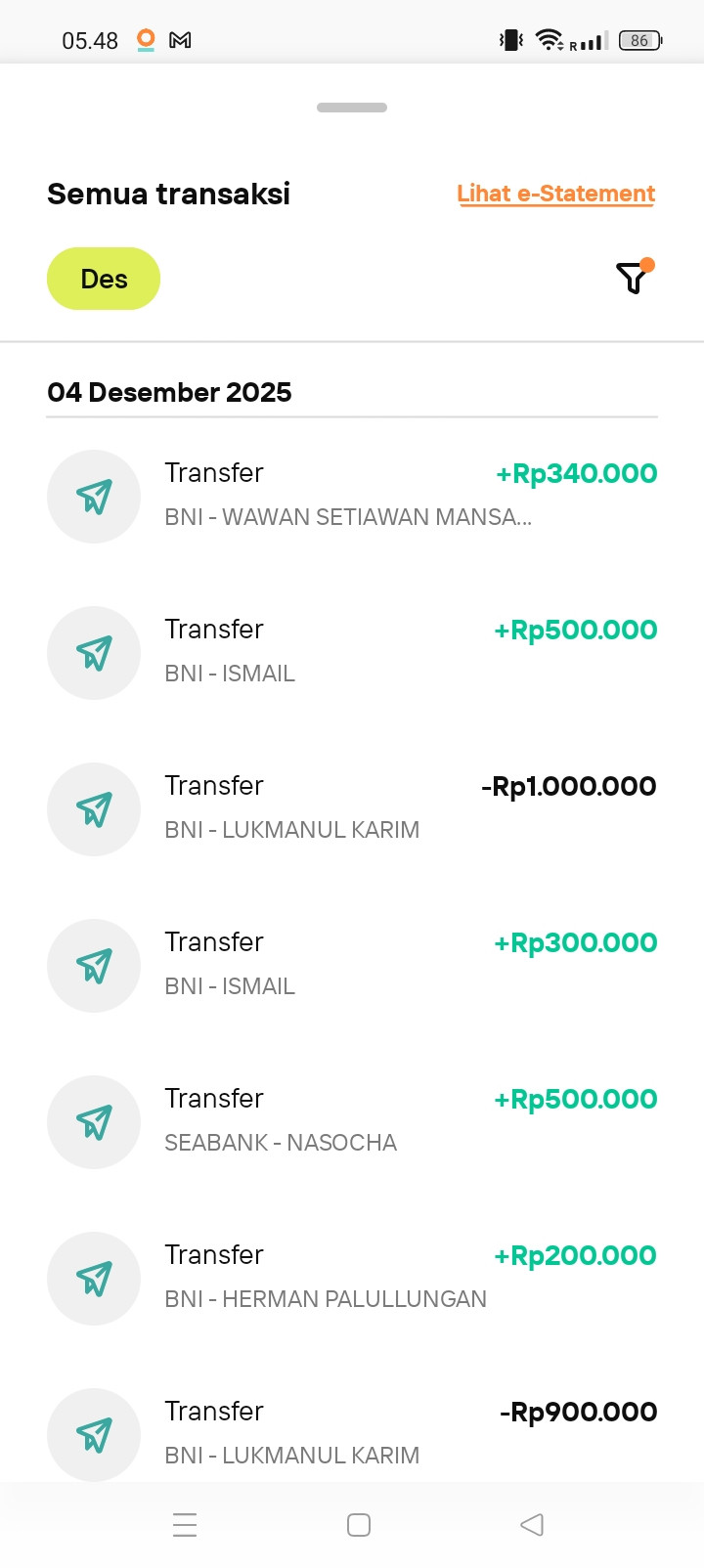This screenshot has height=1568, width=704.
Task: Open Lihat e-Statement link
Action: click(555, 194)
